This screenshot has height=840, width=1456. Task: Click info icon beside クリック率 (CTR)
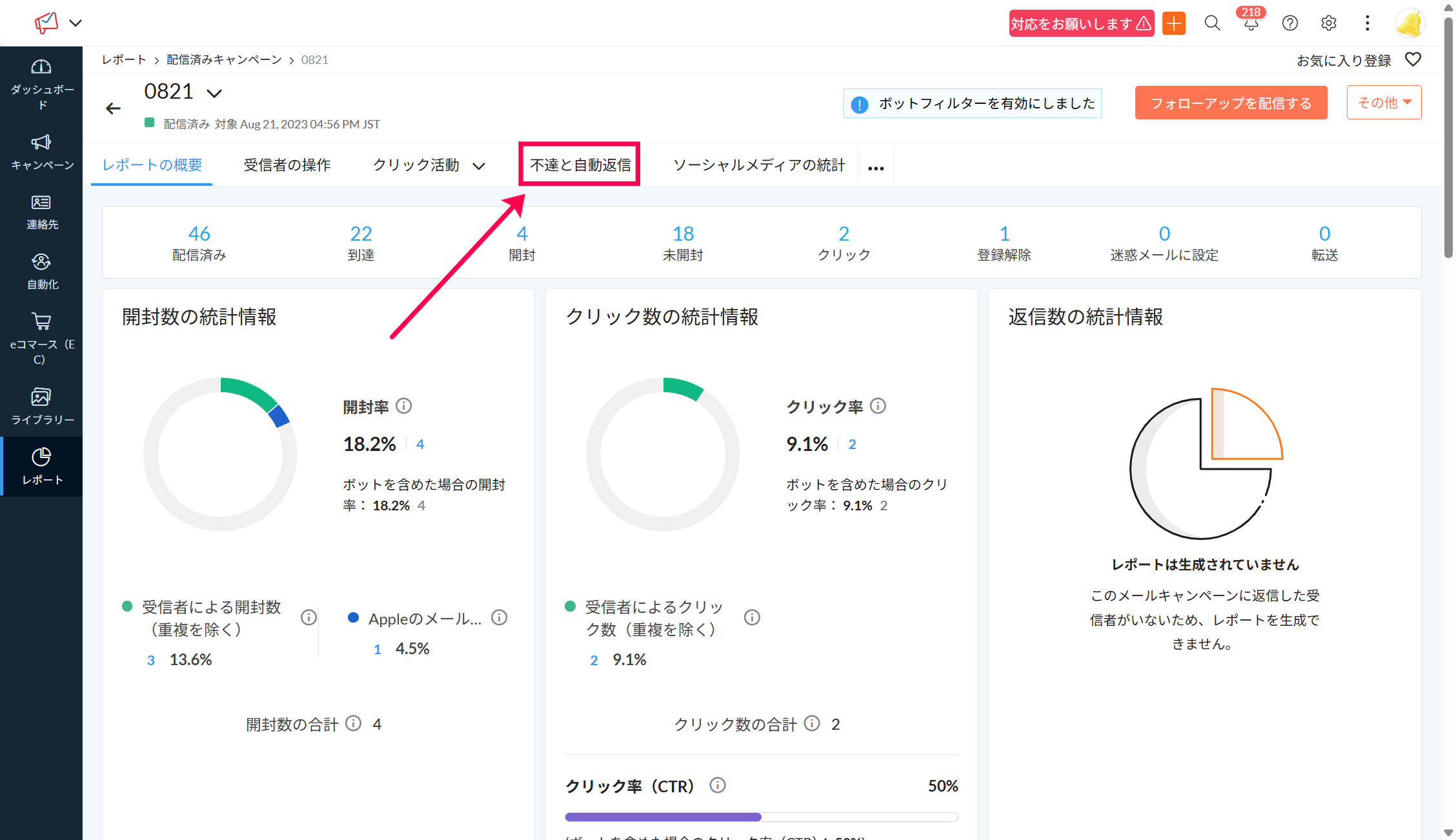coord(718,785)
